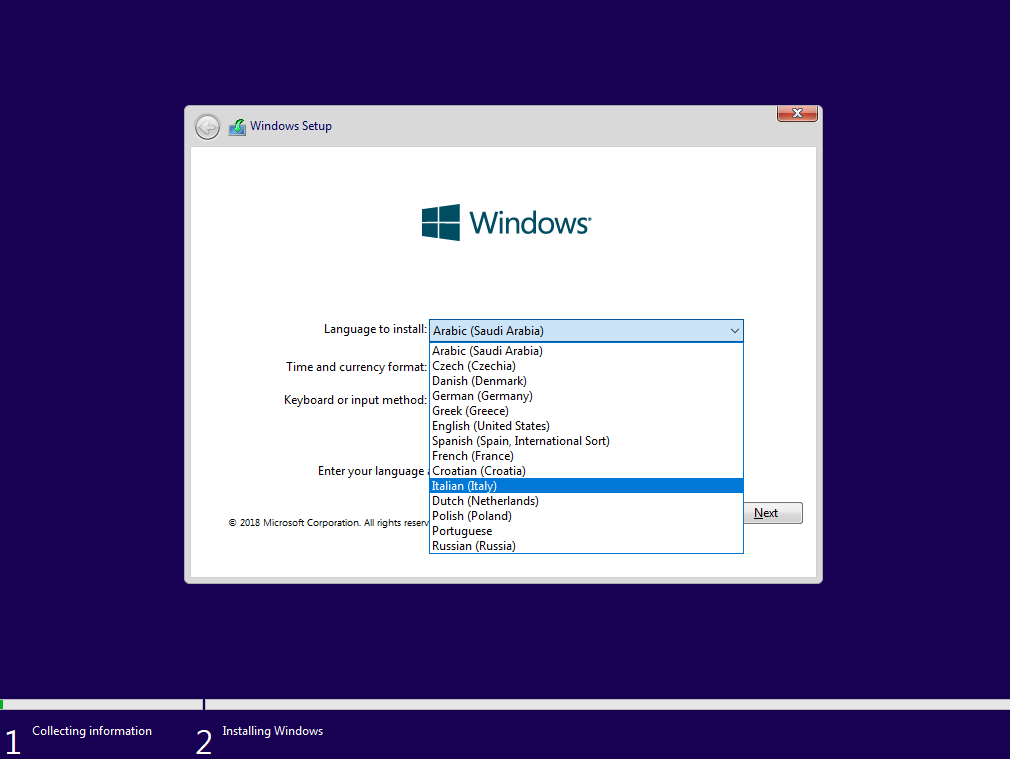Click the Microsoft Corporation copyright text
1010x759 pixels.
pyautogui.click(x=329, y=523)
